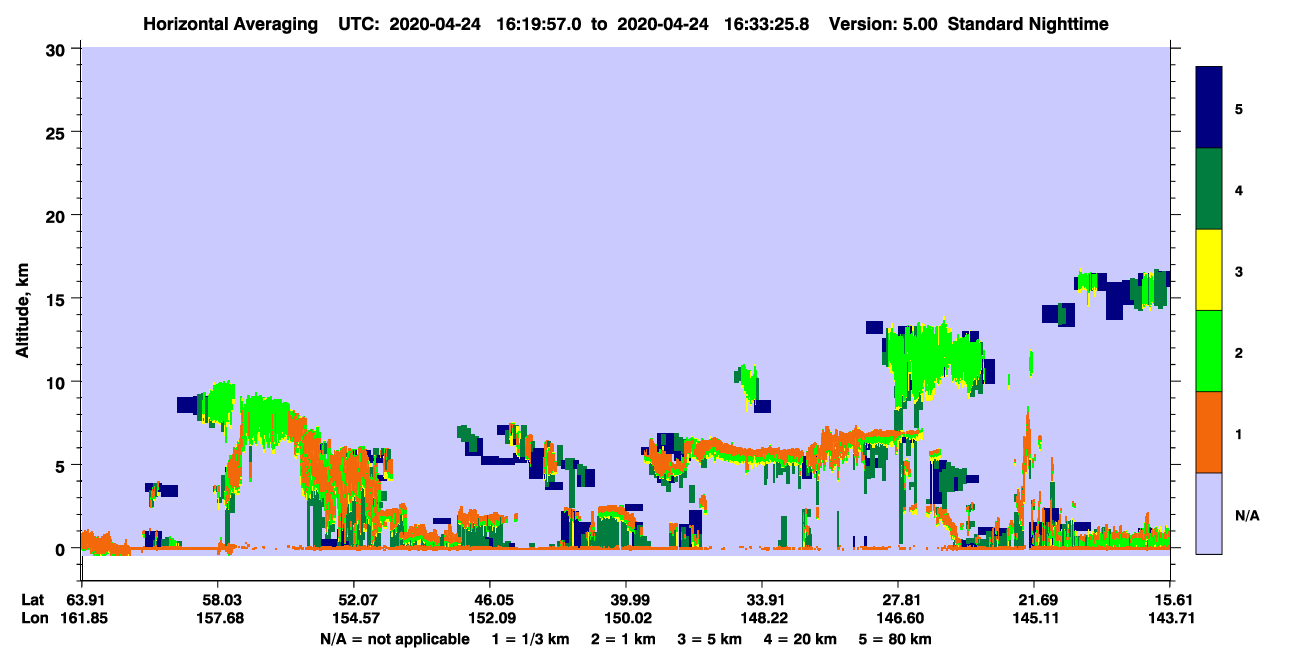Click the latitude value 52.07
Viewport: 1300px width, 667px height.
click(356, 600)
